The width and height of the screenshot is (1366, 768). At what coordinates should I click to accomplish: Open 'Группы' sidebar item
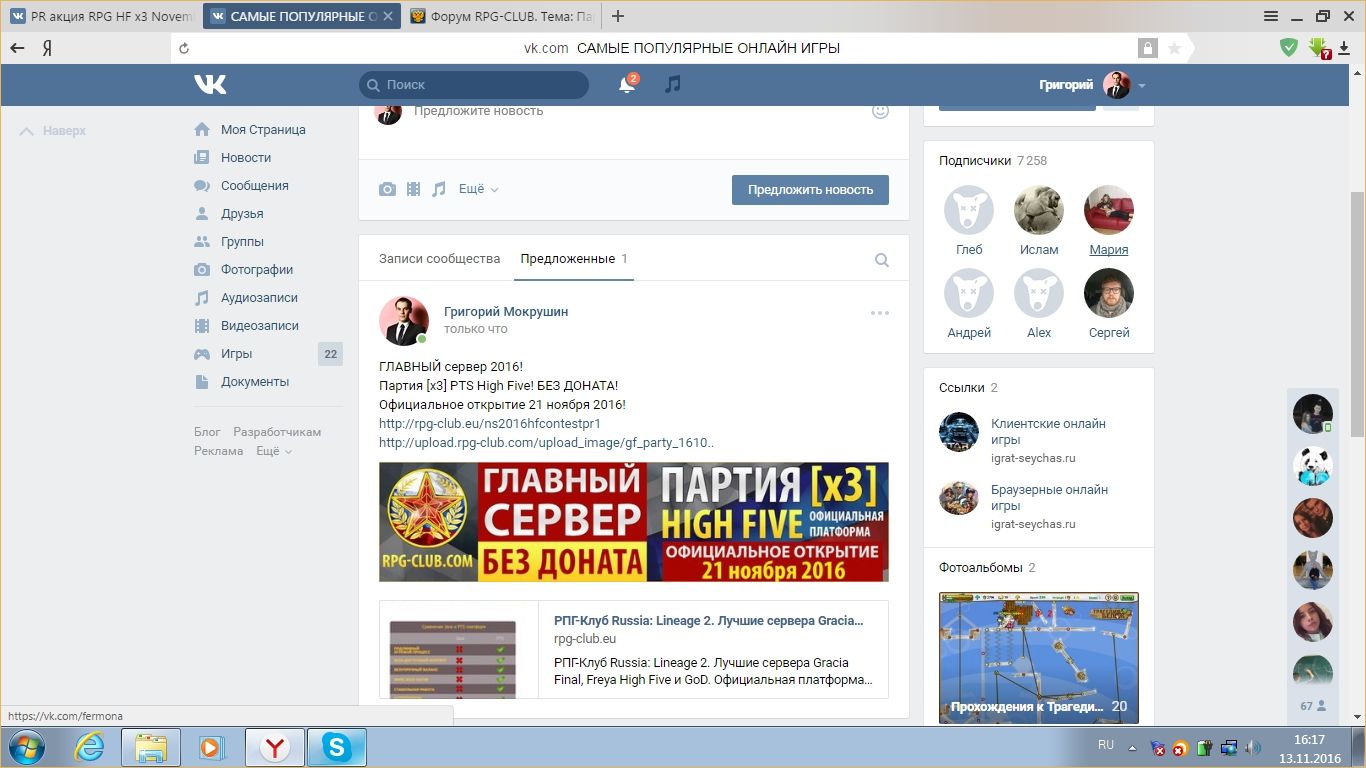click(x=242, y=241)
